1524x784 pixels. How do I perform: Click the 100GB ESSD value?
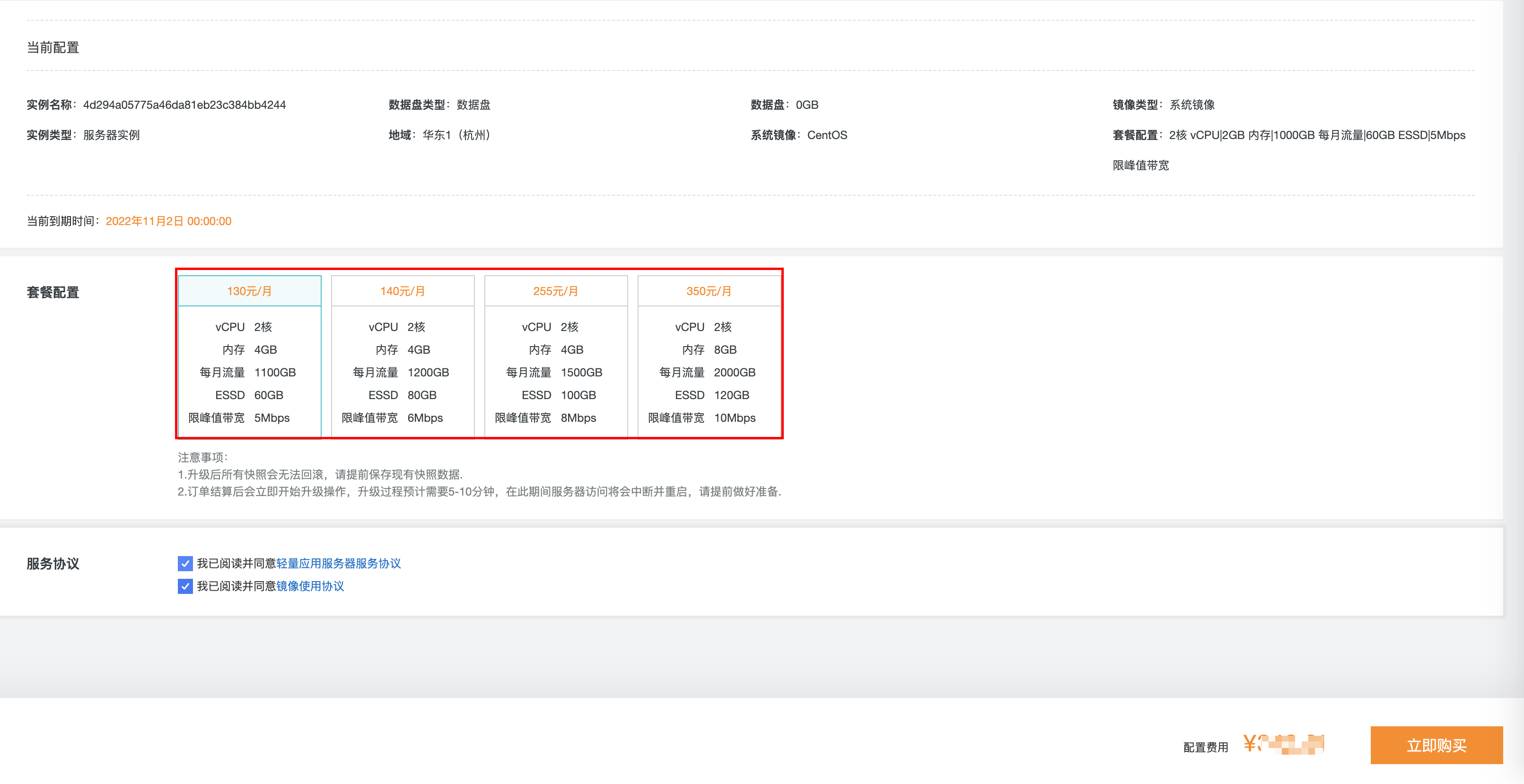point(578,395)
